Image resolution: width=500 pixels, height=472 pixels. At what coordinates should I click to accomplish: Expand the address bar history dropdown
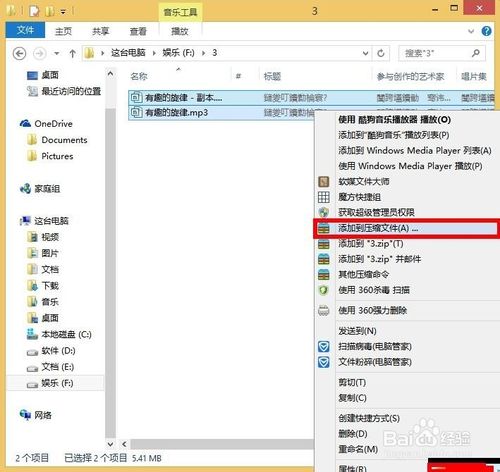click(365, 53)
